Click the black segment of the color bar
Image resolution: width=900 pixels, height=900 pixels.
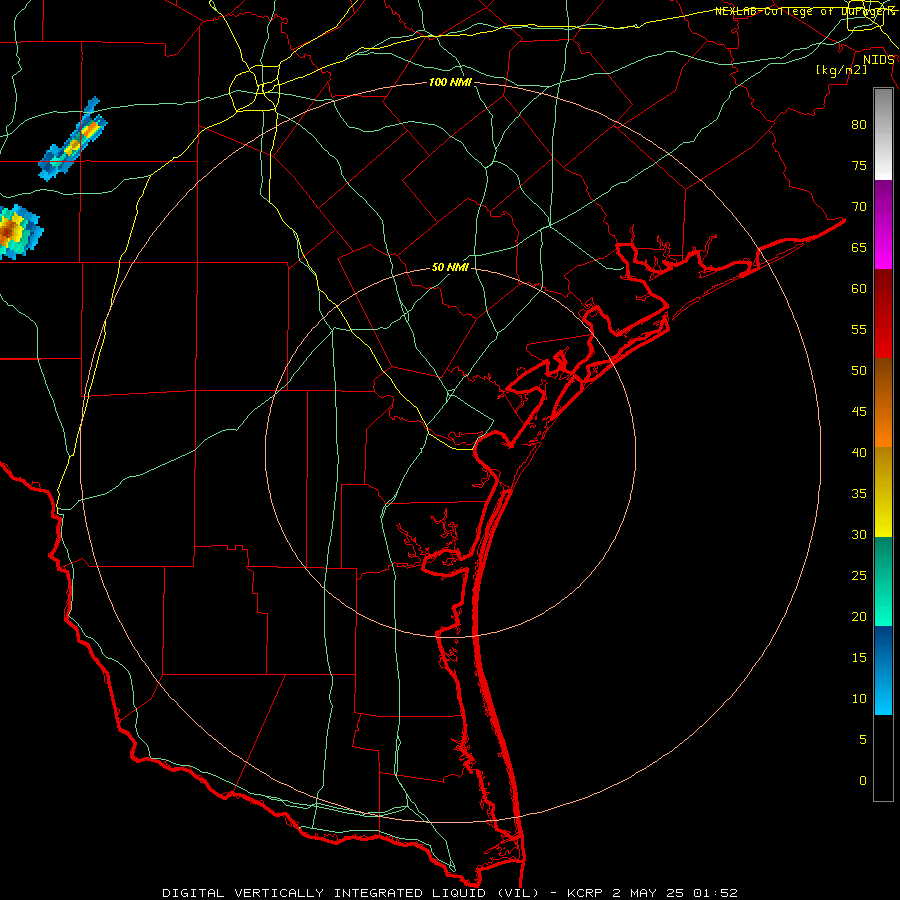pos(883,758)
